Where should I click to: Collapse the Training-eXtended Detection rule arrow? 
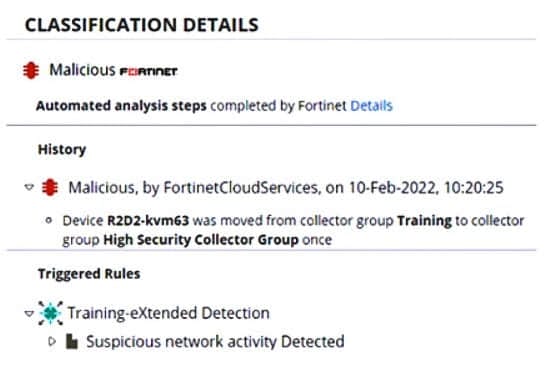(29, 313)
